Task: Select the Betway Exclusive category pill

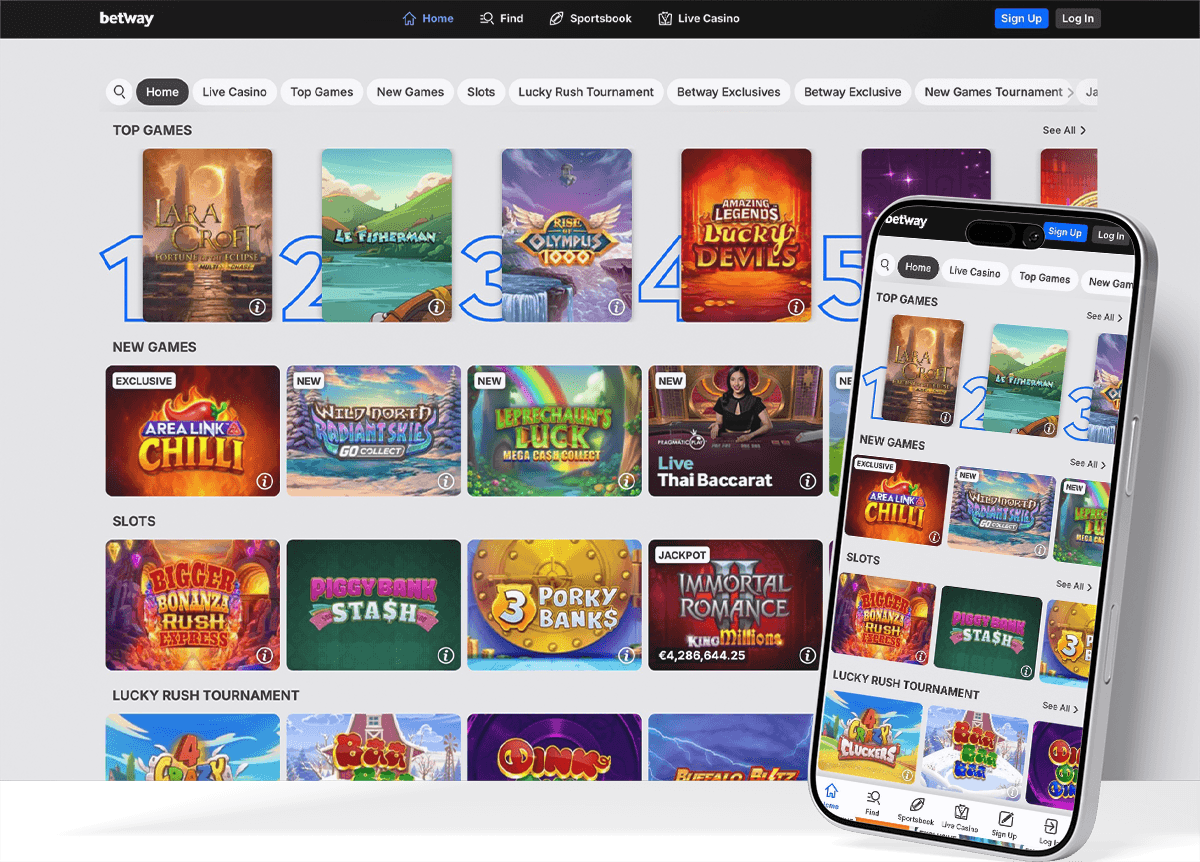Action: [x=853, y=92]
